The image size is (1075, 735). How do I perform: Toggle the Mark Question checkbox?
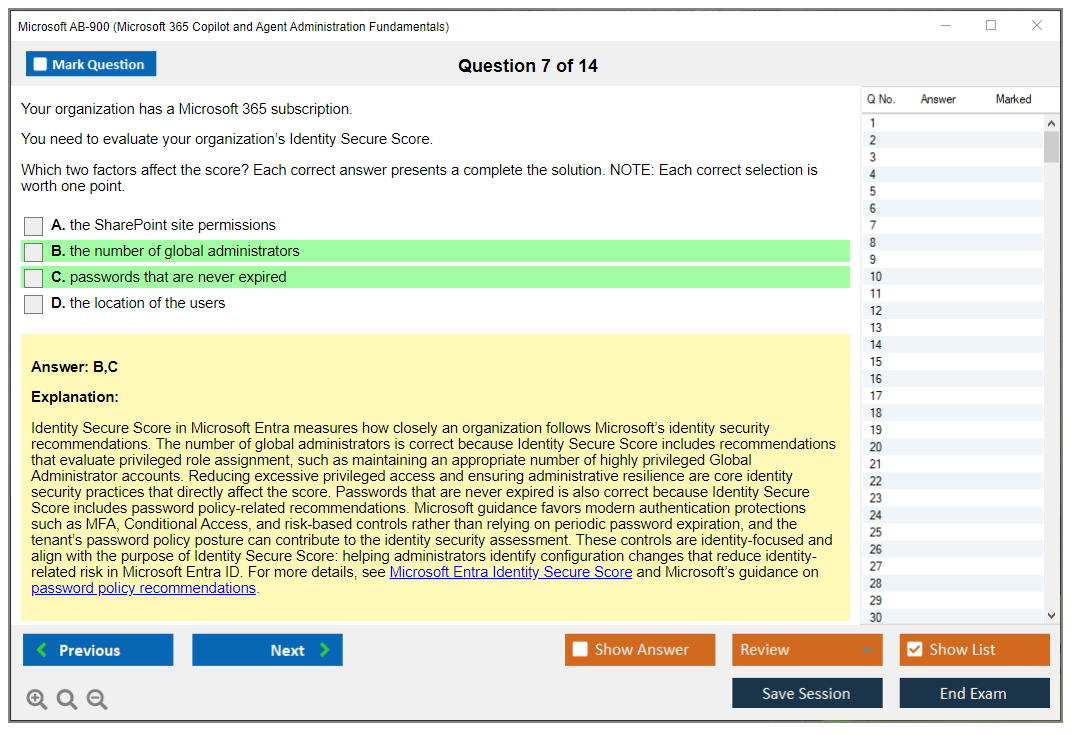(40, 64)
